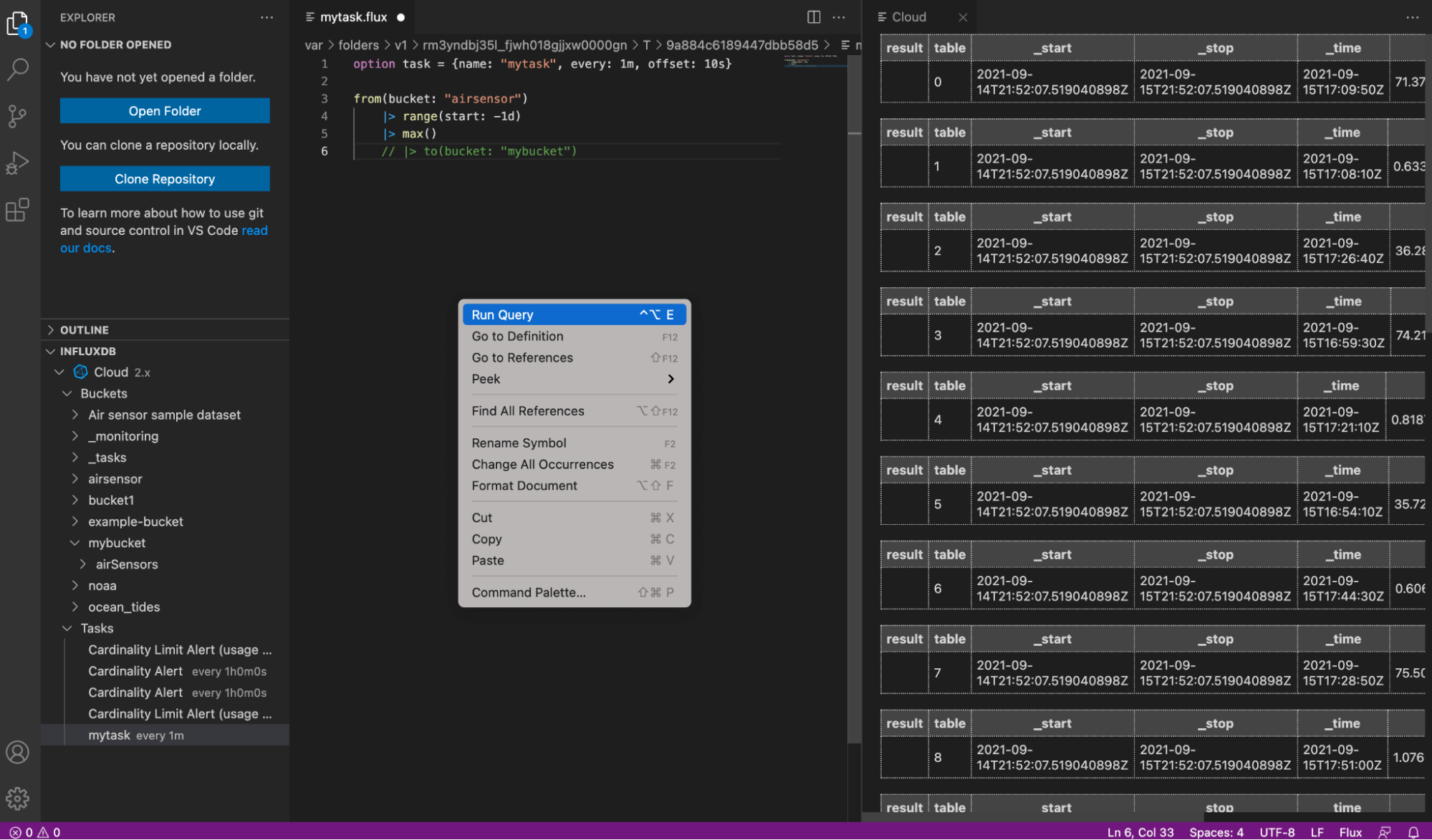Expand the ocean_tides bucket
This screenshot has width=1432, height=840.
click(75, 607)
